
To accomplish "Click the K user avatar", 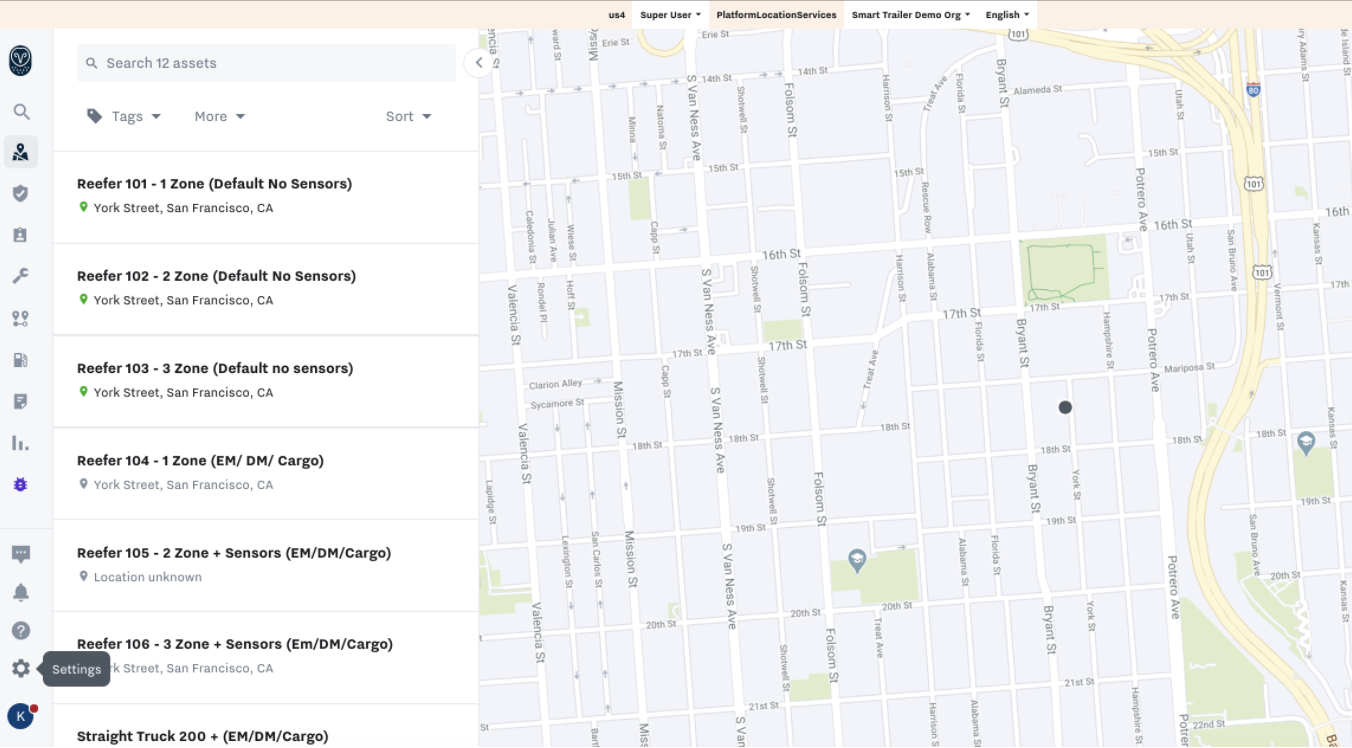I will pyautogui.click(x=21, y=717).
